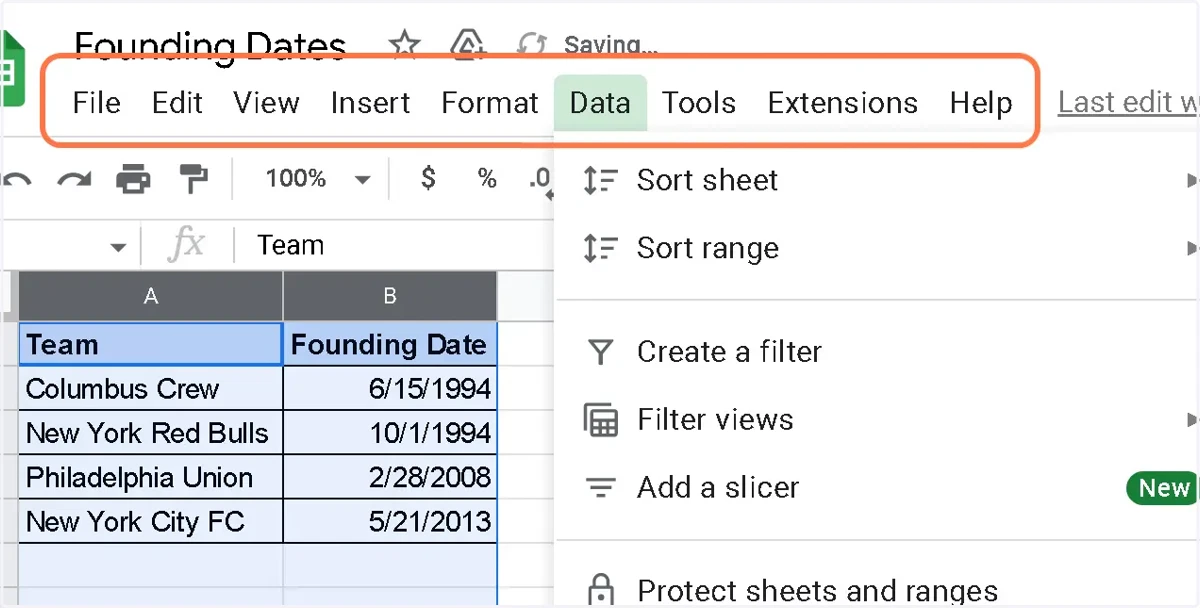Open the Extensions menu
The width and height of the screenshot is (1200, 608).
[x=843, y=103]
